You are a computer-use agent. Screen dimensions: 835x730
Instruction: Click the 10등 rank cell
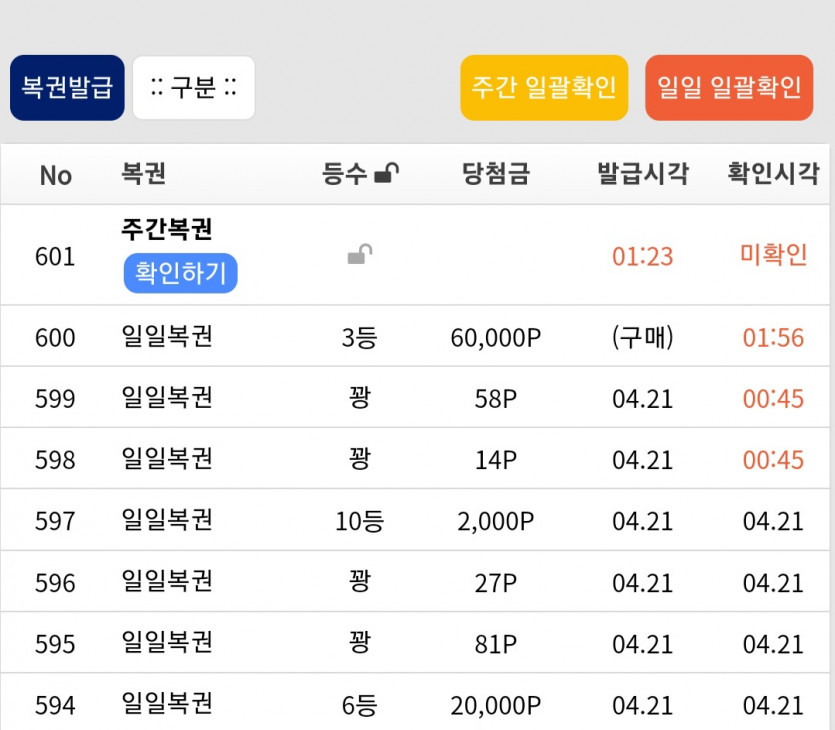(x=360, y=521)
